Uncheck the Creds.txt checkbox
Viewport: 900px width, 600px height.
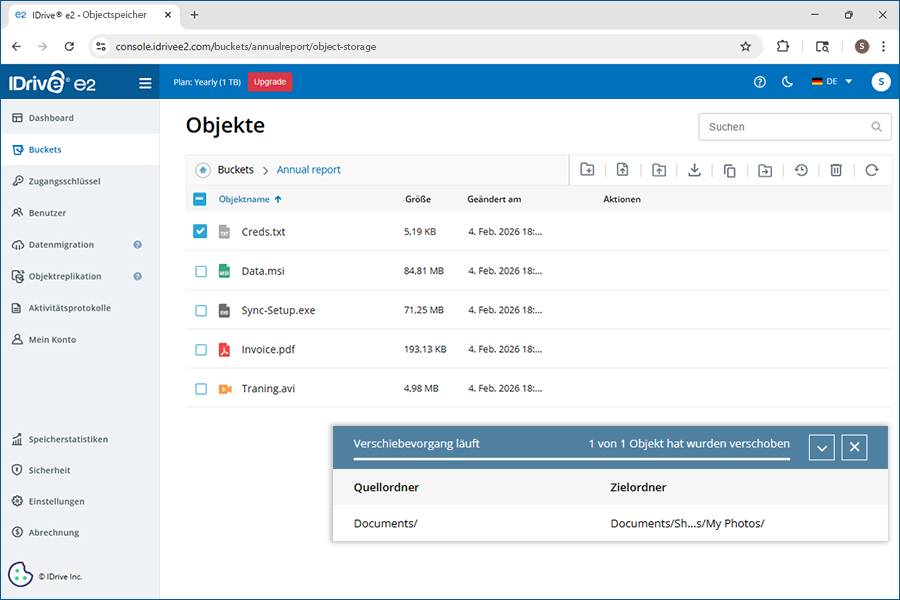click(x=200, y=231)
